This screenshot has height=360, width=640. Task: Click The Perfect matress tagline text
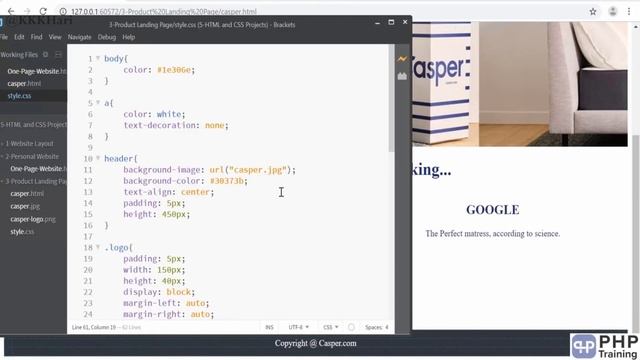pyautogui.click(x=493, y=233)
